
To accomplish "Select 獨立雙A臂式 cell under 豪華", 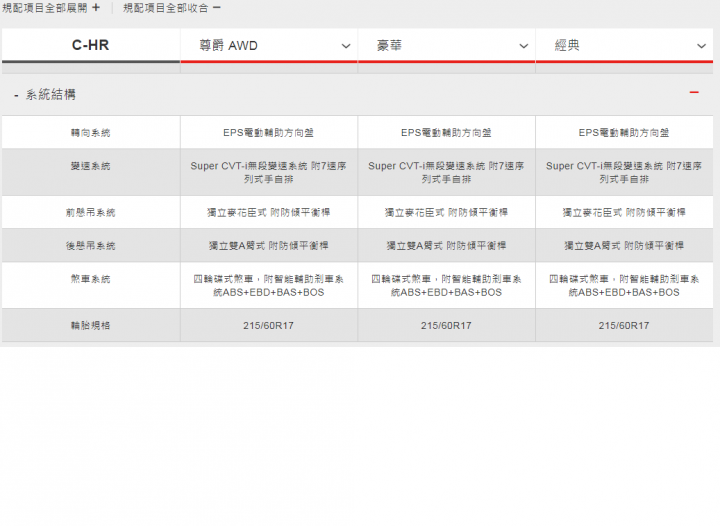I will coord(446,246).
